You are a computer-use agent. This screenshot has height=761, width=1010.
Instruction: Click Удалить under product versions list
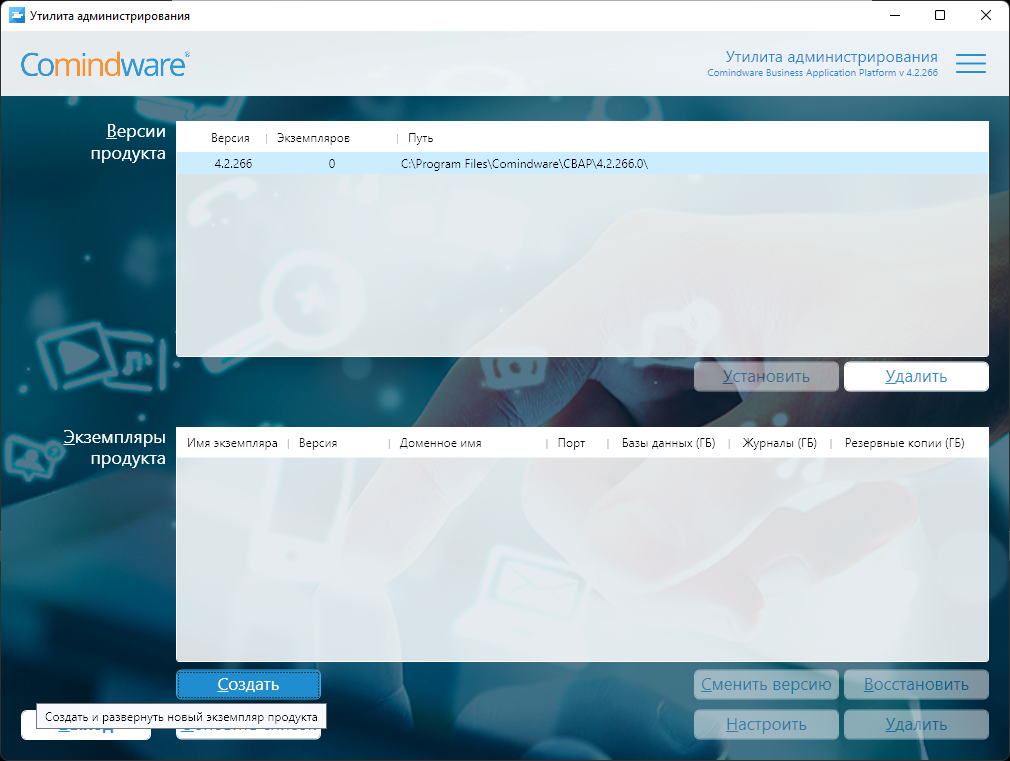[916, 376]
